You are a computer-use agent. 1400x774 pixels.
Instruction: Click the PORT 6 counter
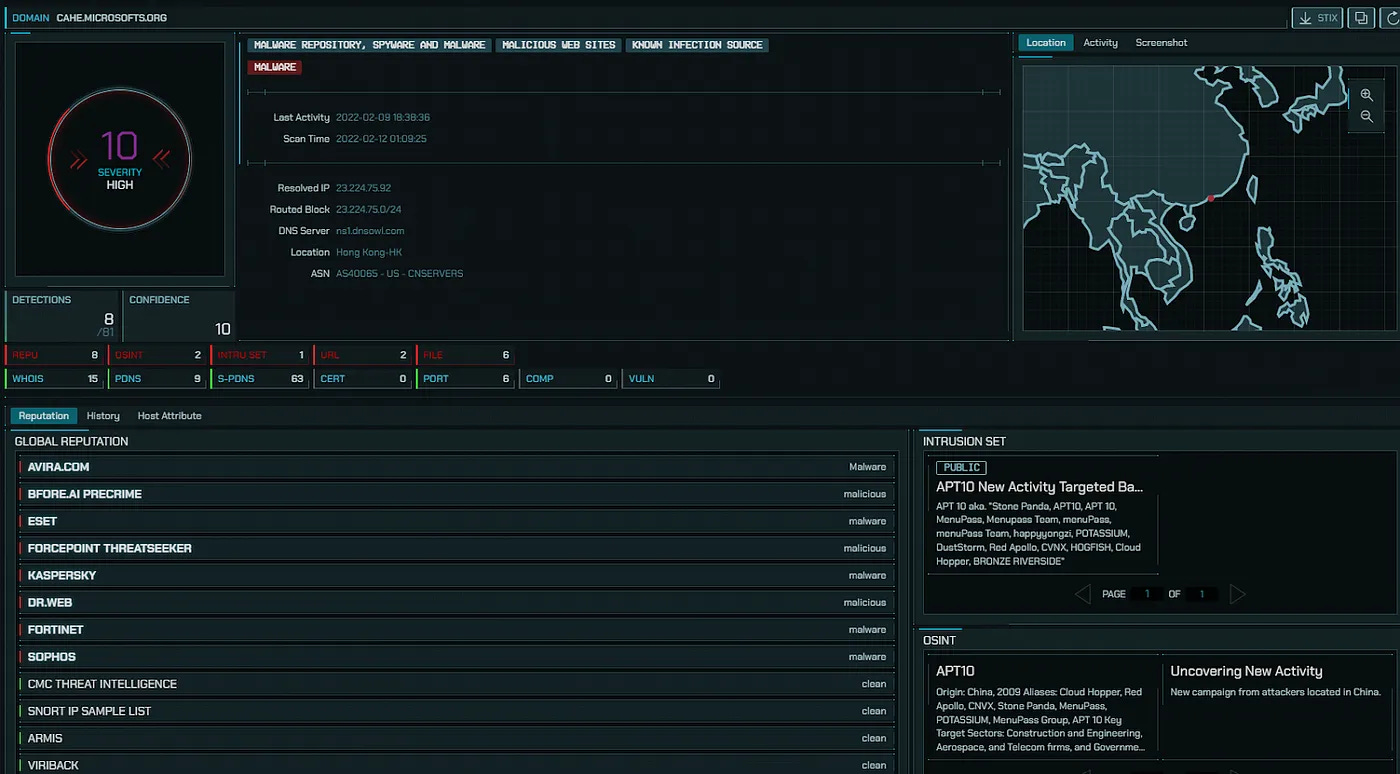click(x=465, y=379)
